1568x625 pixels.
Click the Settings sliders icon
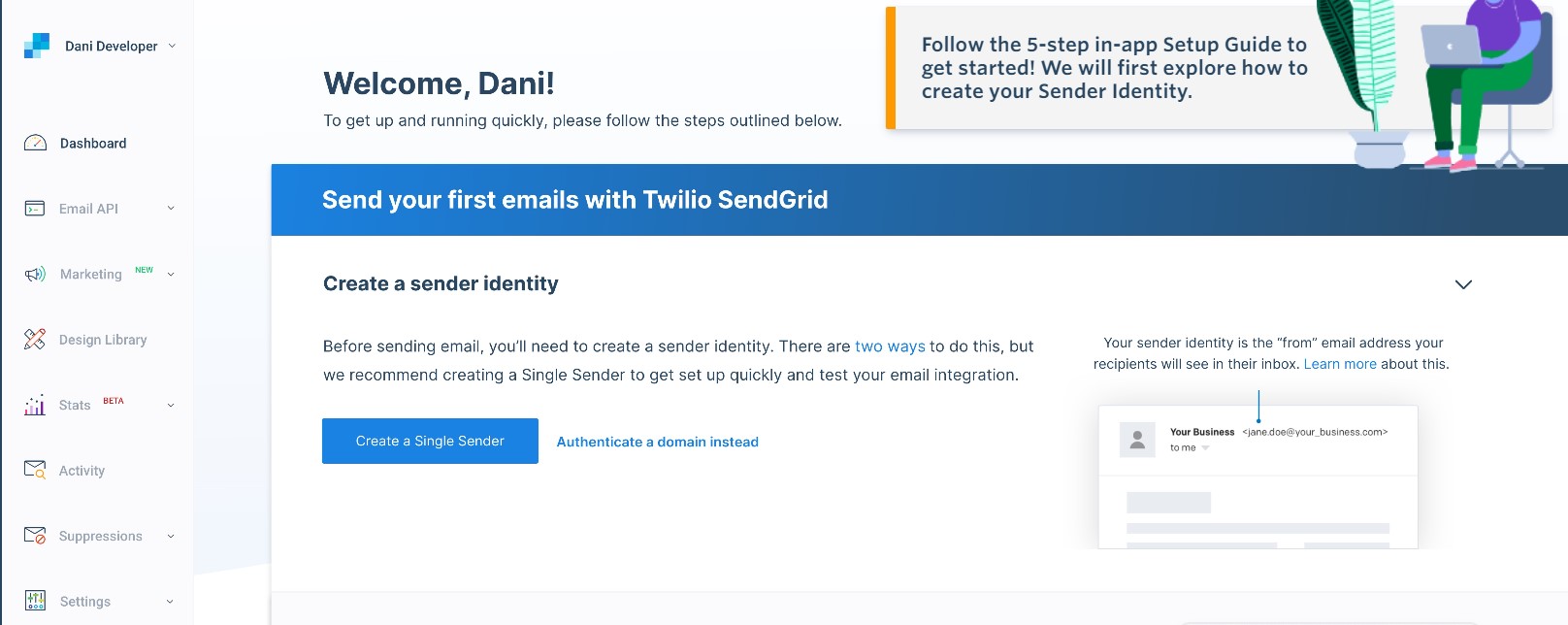point(35,602)
